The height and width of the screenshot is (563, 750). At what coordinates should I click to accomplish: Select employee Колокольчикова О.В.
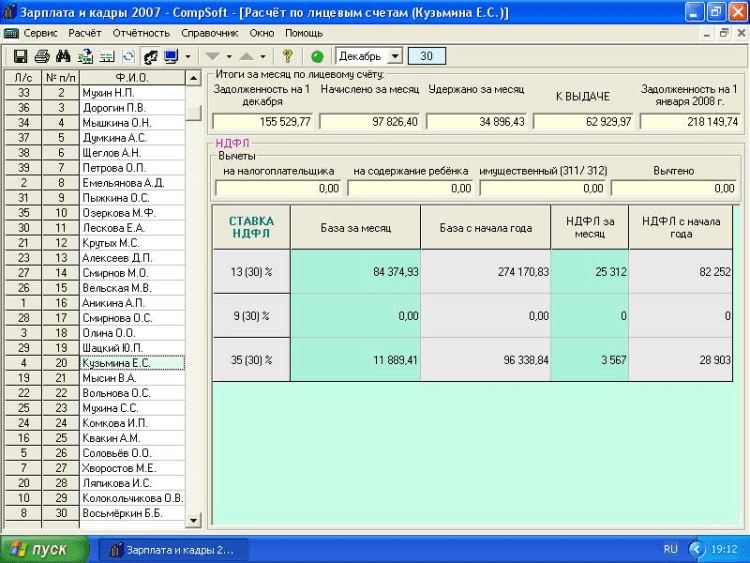point(132,498)
